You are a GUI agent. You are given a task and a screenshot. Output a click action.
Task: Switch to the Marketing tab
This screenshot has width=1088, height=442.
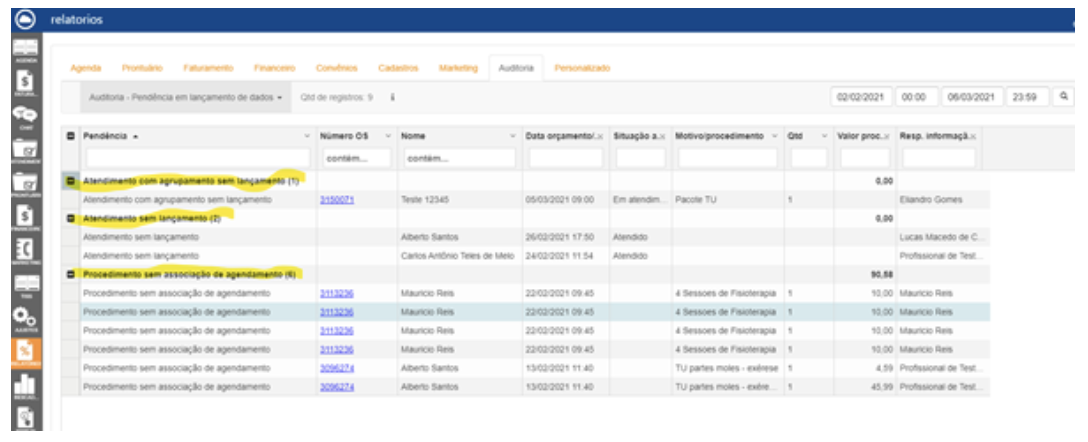pos(459,68)
